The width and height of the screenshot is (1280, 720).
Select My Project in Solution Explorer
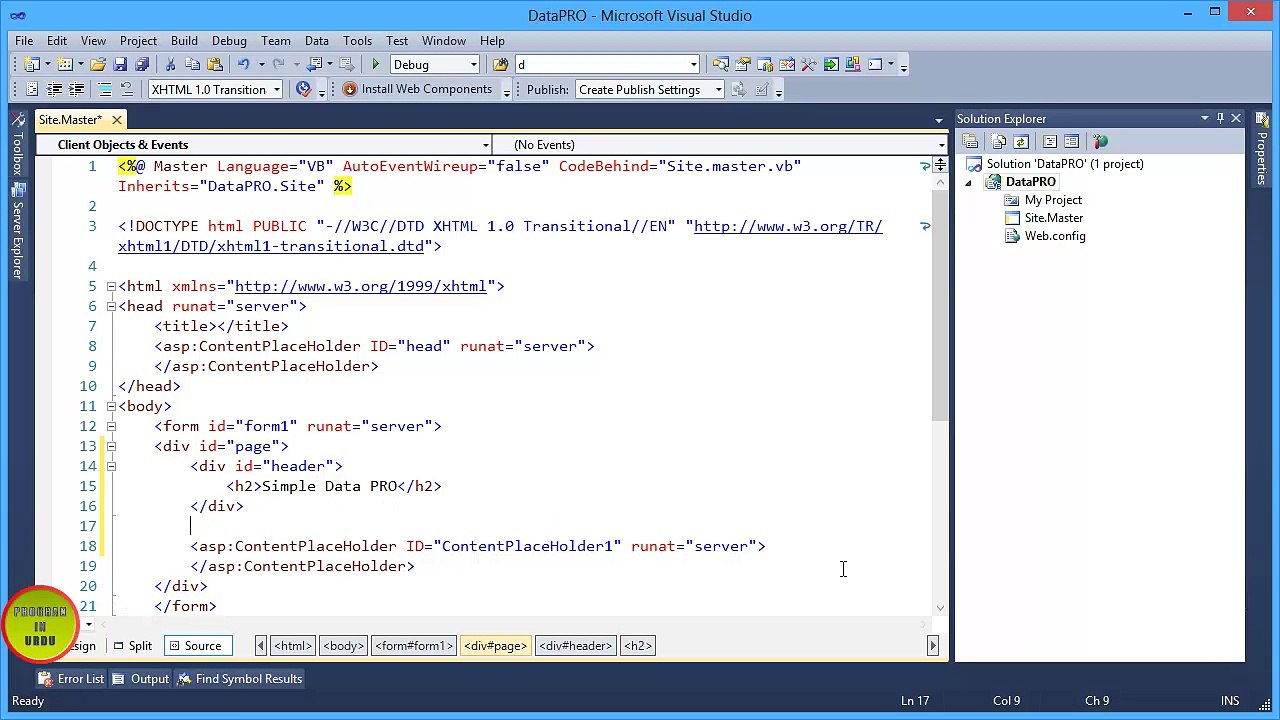pos(1052,200)
